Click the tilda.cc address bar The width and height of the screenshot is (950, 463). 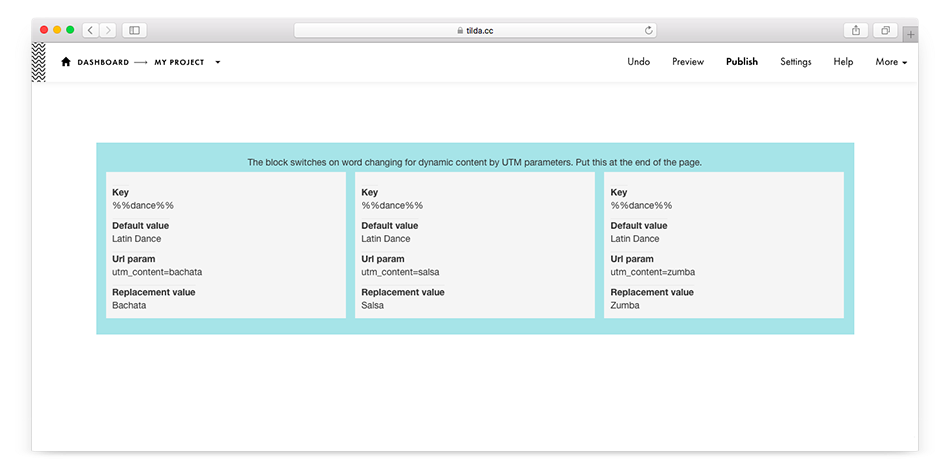[475, 31]
